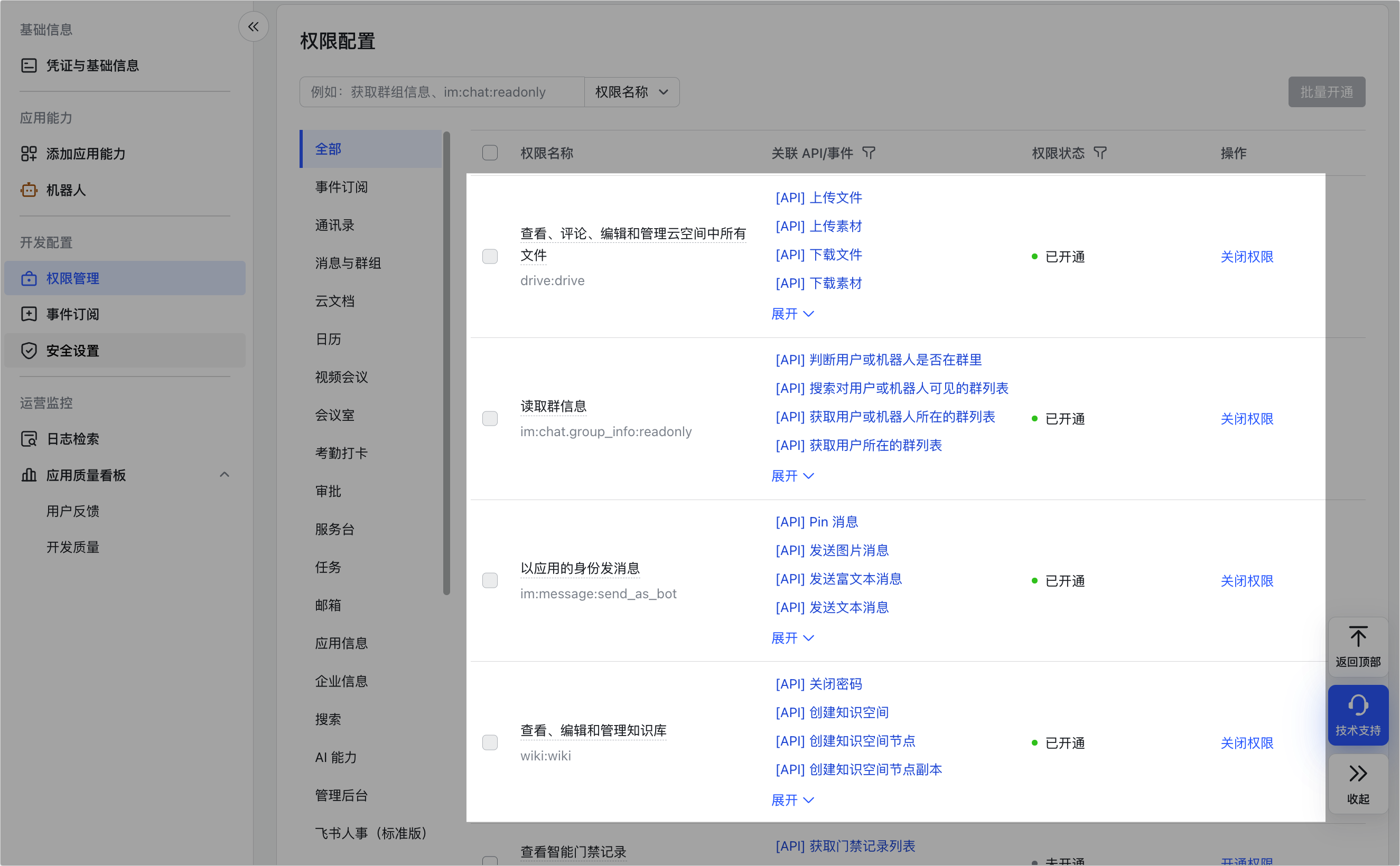This screenshot has height=866, width=1400.
Task: Click the 技术支持 headset button
Action: click(x=1358, y=715)
